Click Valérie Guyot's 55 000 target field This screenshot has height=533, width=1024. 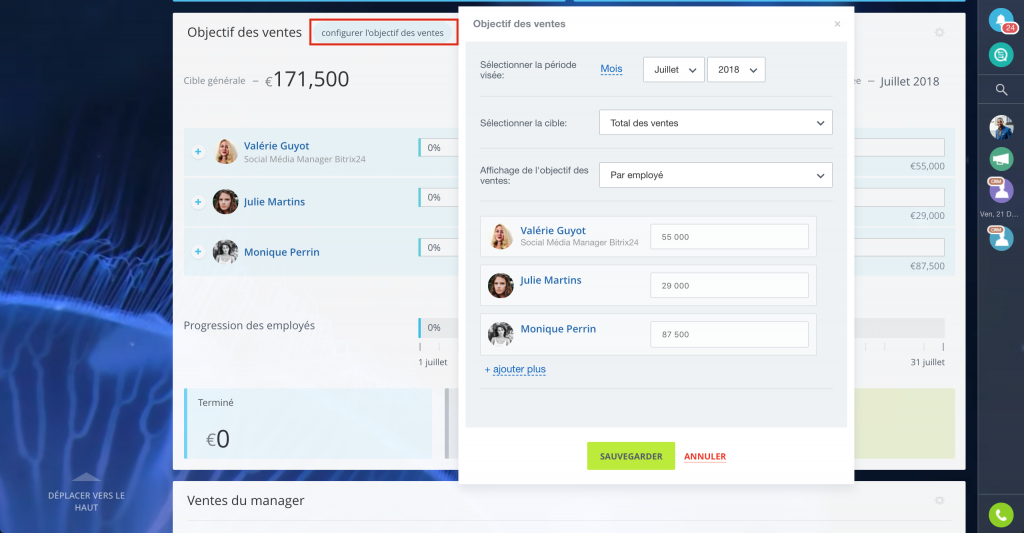(x=728, y=237)
